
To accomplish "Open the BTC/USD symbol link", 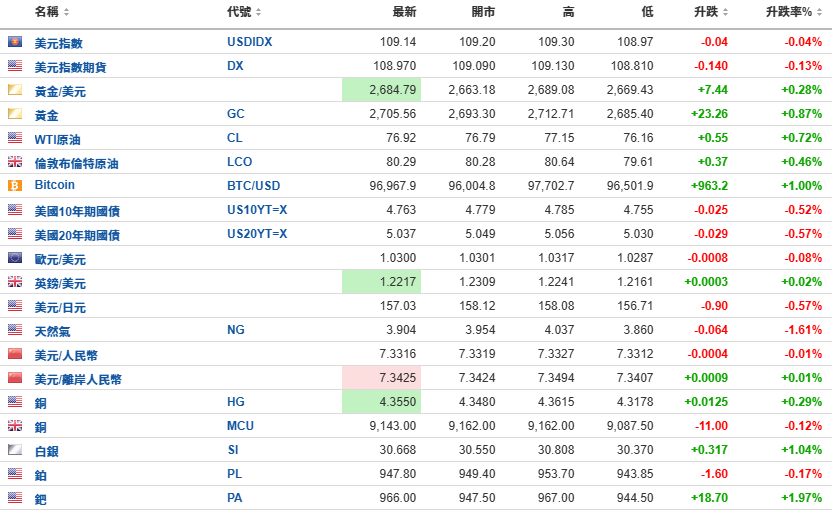I will click(x=252, y=186).
